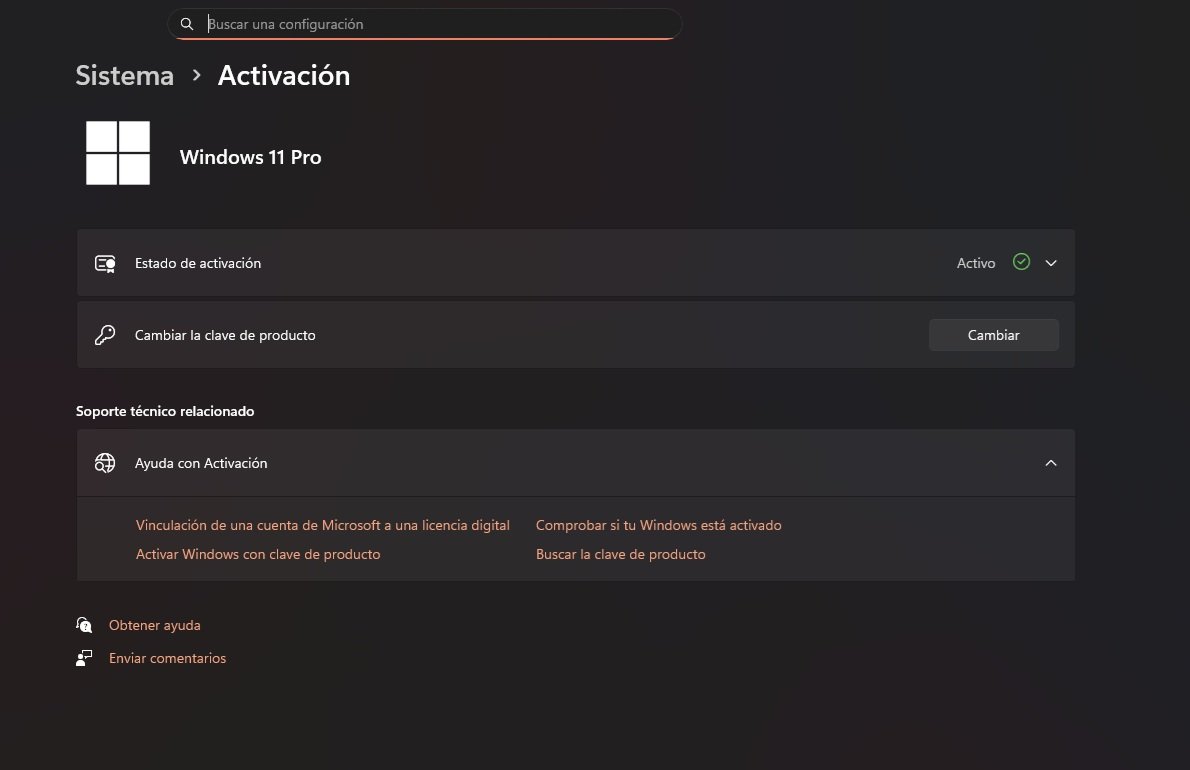
Task: Click the search magnifier icon
Action: point(187,24)
